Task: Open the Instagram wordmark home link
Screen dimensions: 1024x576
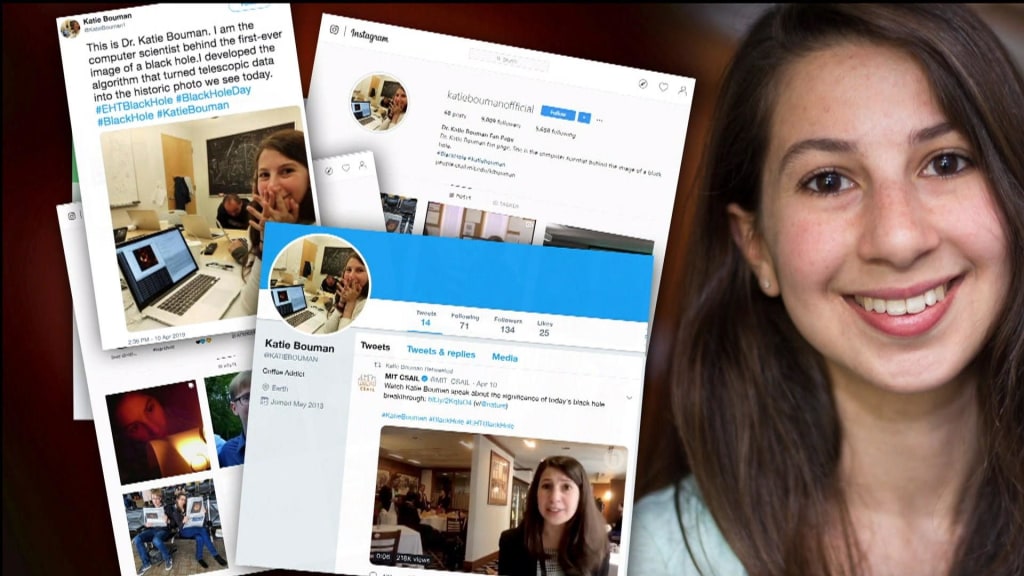Action: [370, 35]
